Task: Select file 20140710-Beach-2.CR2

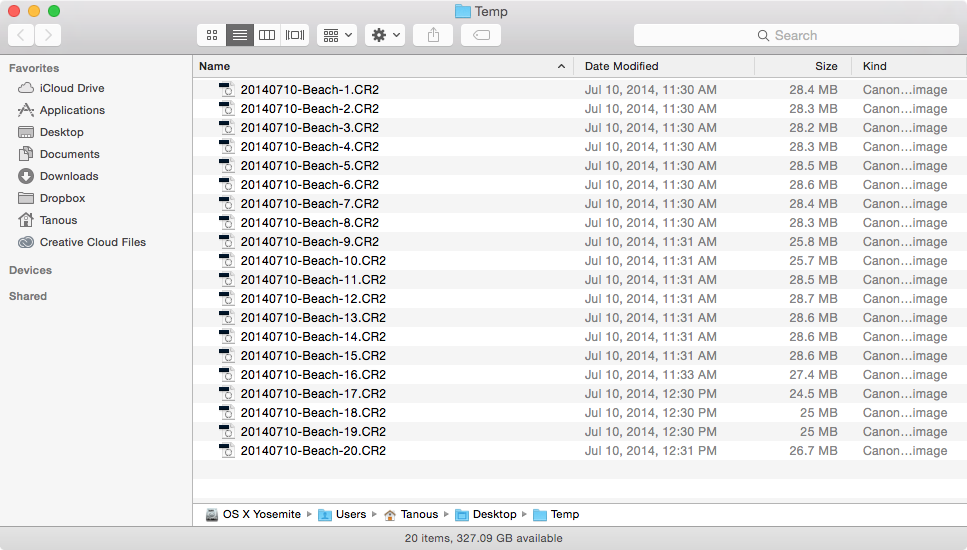Action: click(x=310, y=109)
